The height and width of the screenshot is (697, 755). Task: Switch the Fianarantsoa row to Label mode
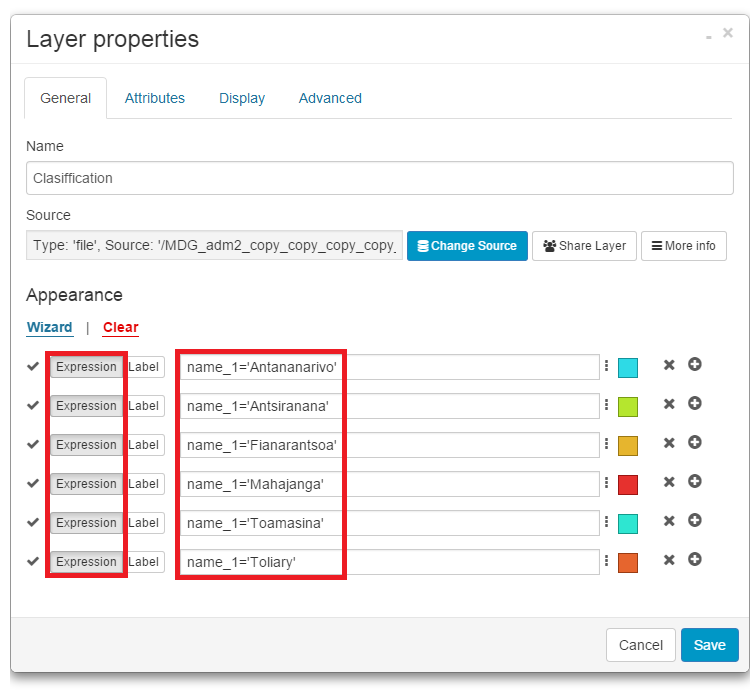click(144, 445)
